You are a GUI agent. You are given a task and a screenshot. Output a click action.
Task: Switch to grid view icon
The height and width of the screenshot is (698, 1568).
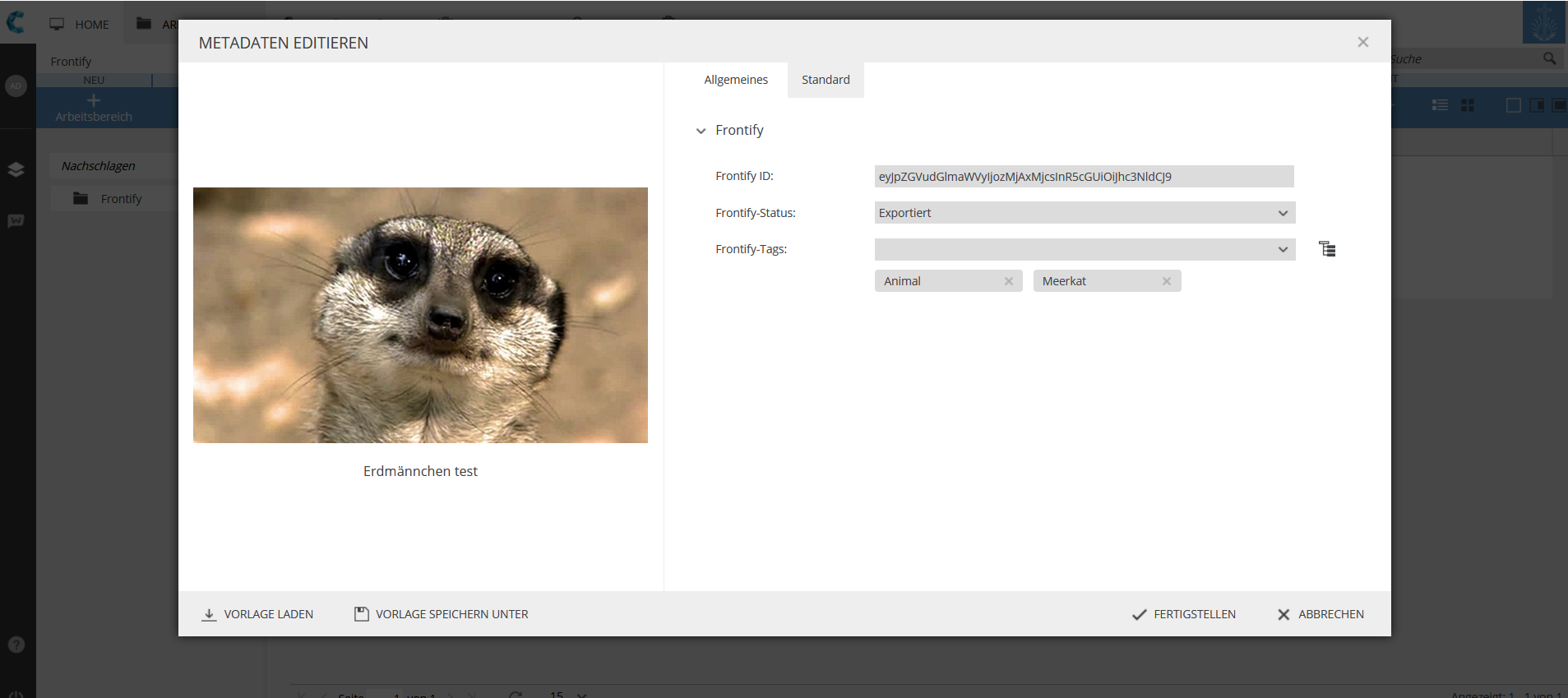click(x=1468, y=105)
